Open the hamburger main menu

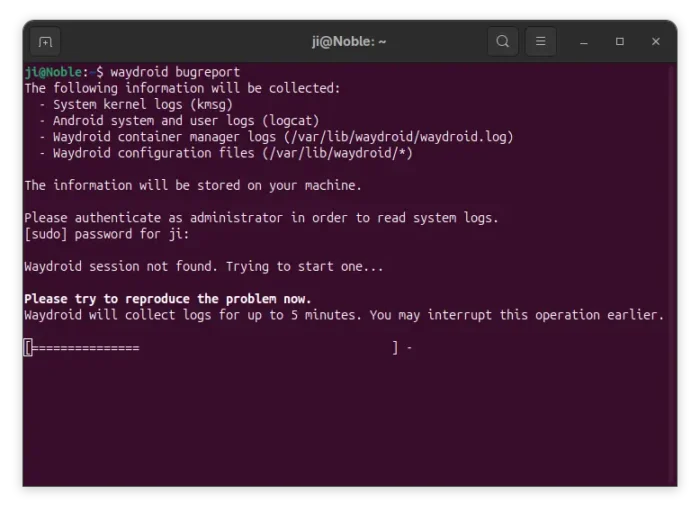point(540,42)
